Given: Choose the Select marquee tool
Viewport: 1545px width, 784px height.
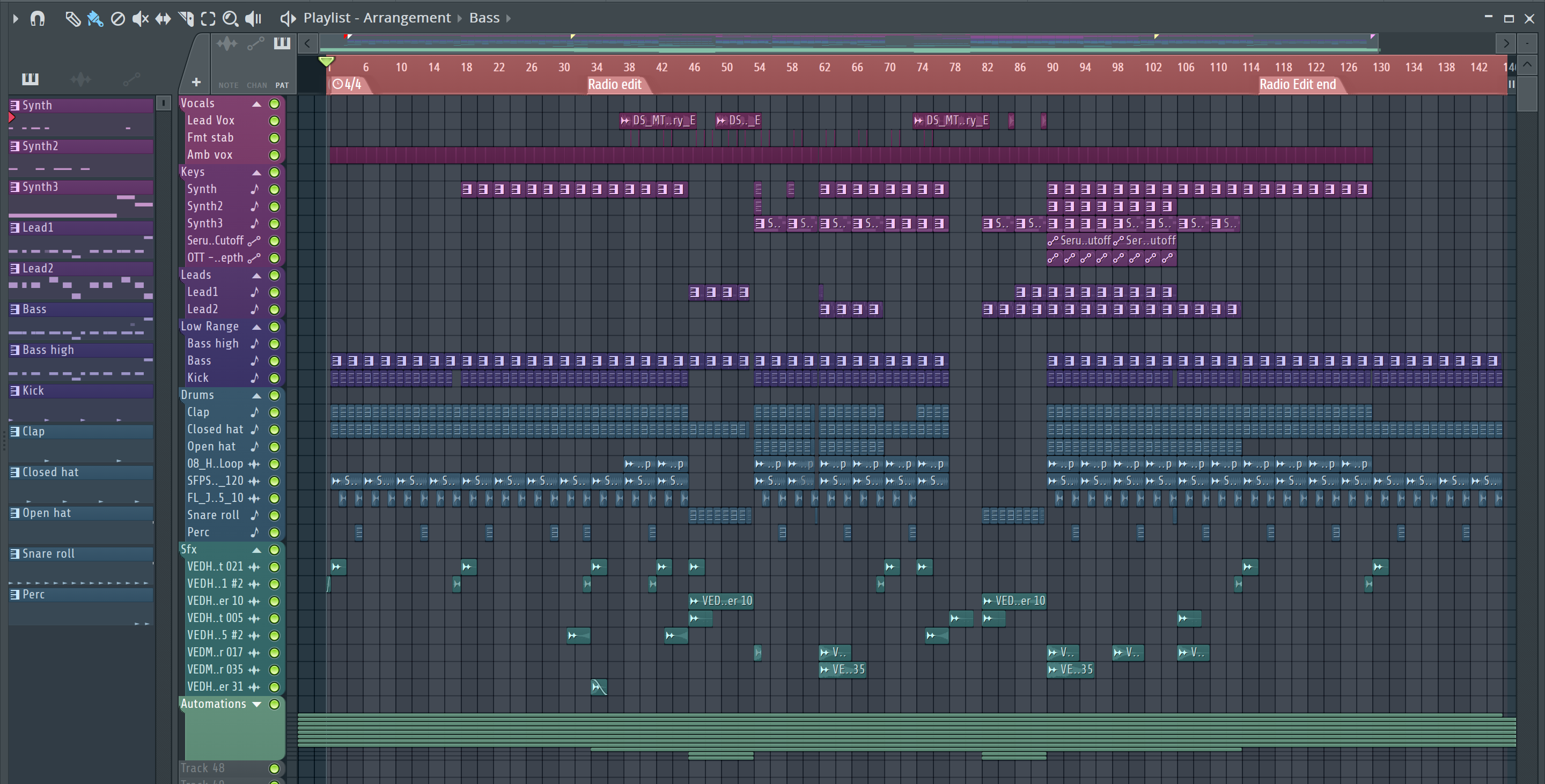Looking at the screenshot, I should 208,19.
